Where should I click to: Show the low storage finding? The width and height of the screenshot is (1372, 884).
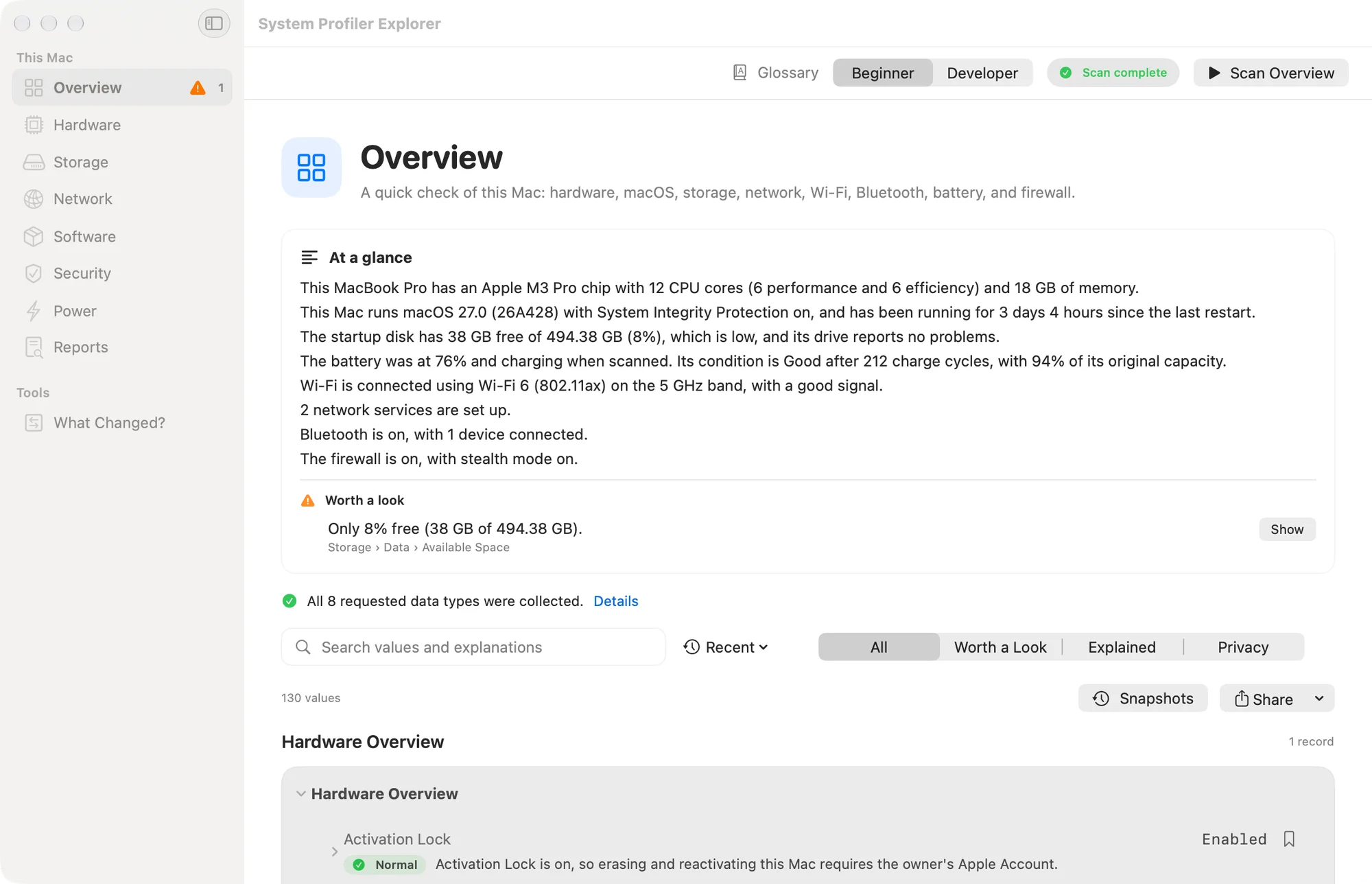[x=1287, y=529]
